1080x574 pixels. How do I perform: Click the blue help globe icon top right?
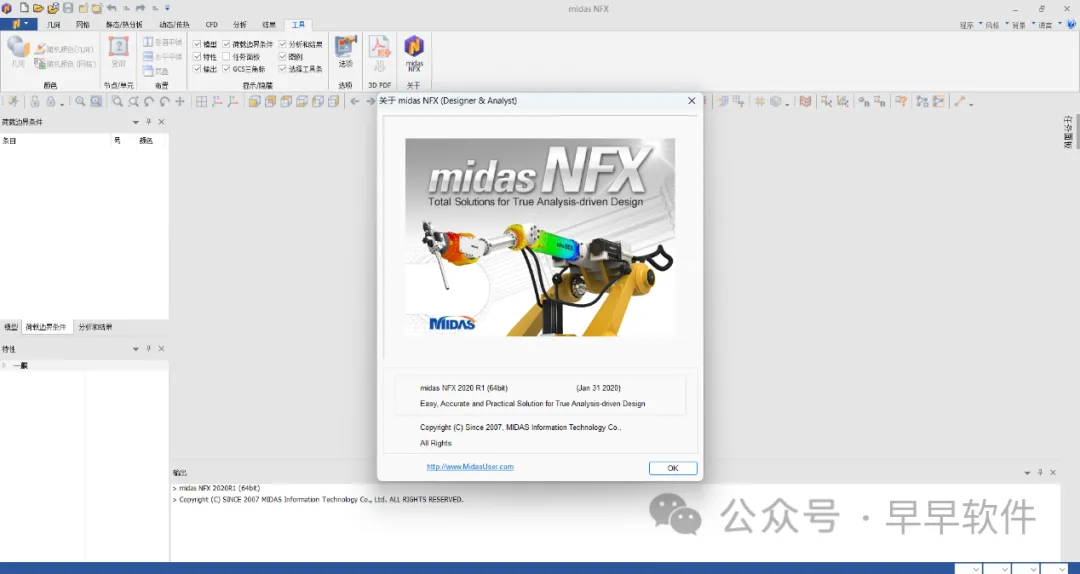tap(1072, 24)
